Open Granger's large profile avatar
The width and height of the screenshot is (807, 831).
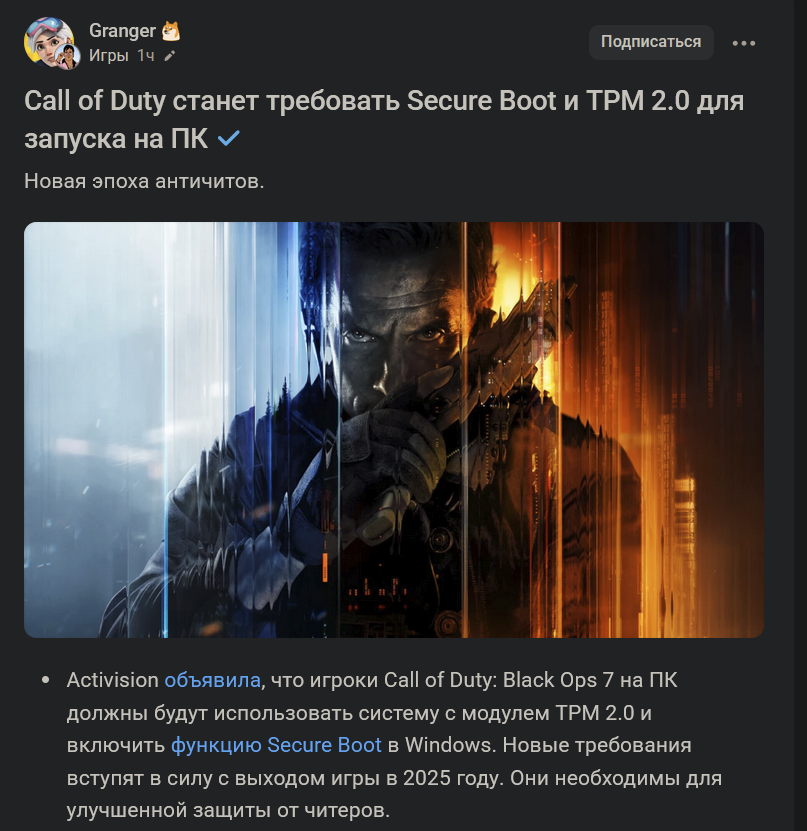[48, 41]
